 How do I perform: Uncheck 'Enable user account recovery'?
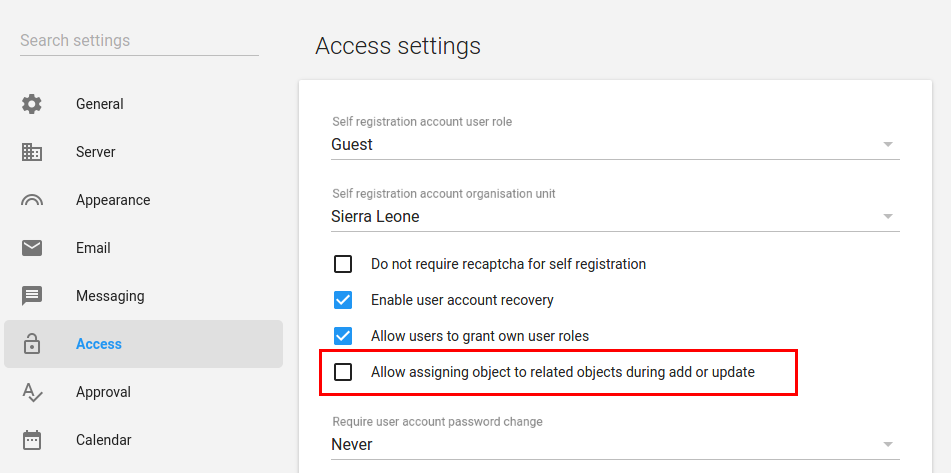[x=343, y=300]
